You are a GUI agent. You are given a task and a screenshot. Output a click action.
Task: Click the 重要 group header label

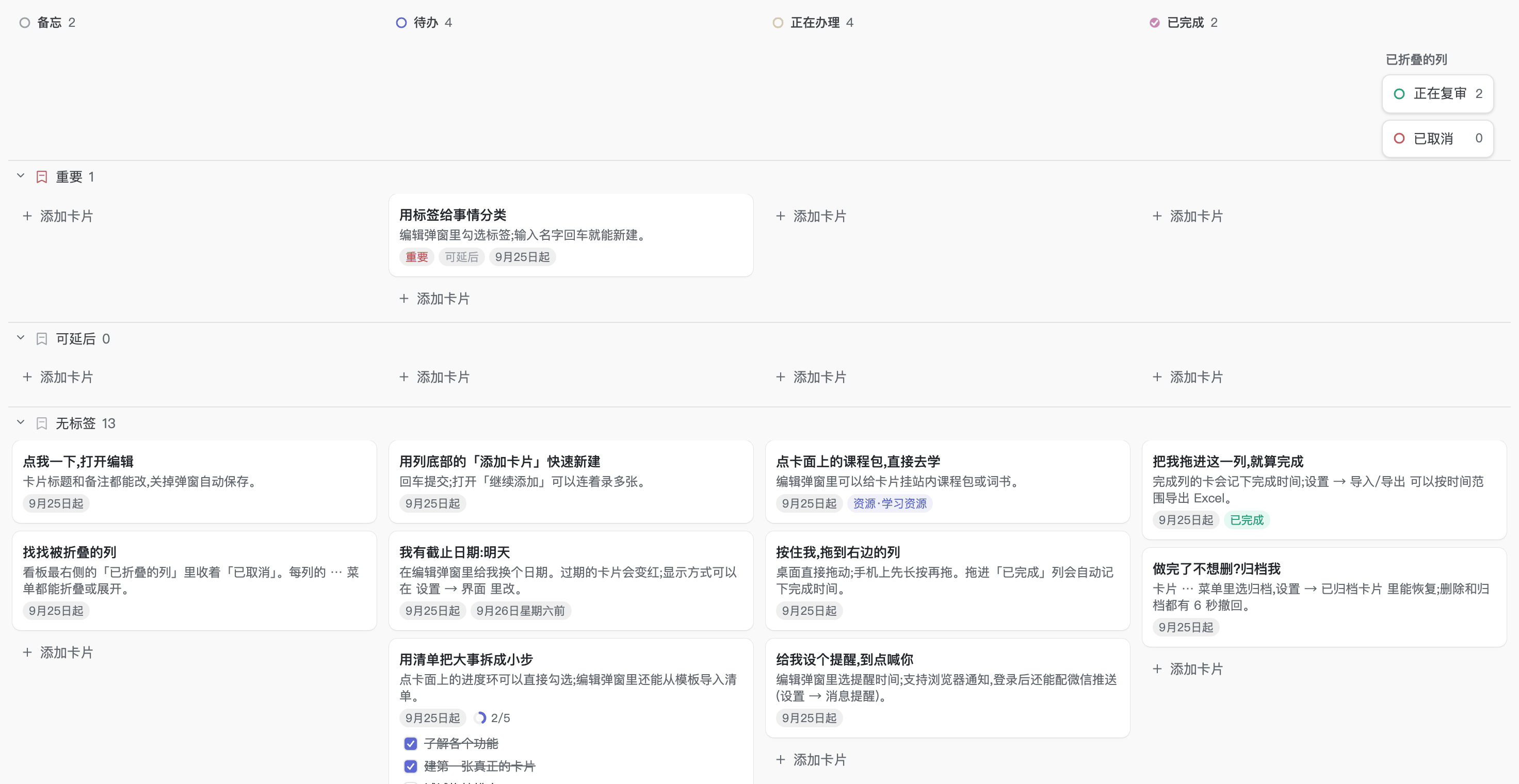point(69,177)
